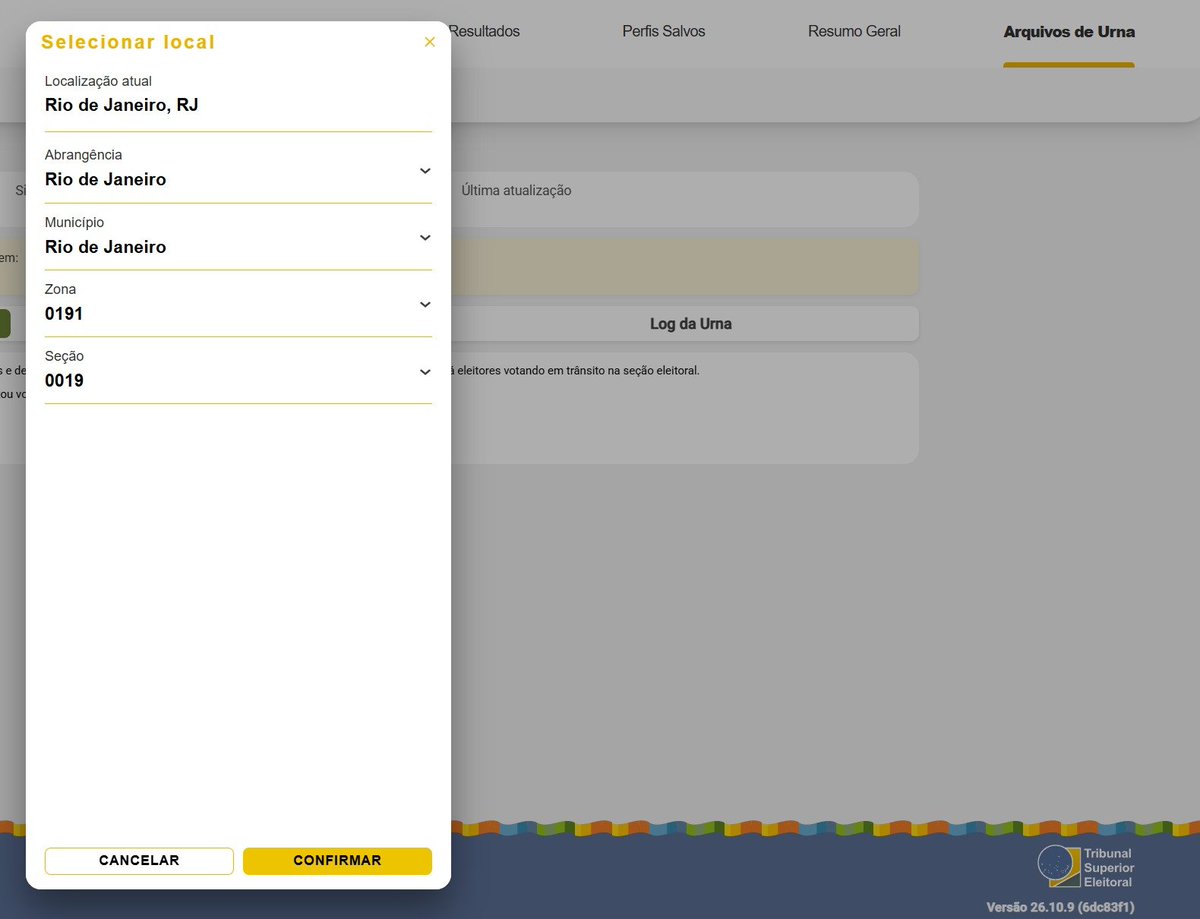The height and width of the screenshot is (919, 1200).
Task: Click the Município value Rio de Janeiro
Action: tap(106, 247)
